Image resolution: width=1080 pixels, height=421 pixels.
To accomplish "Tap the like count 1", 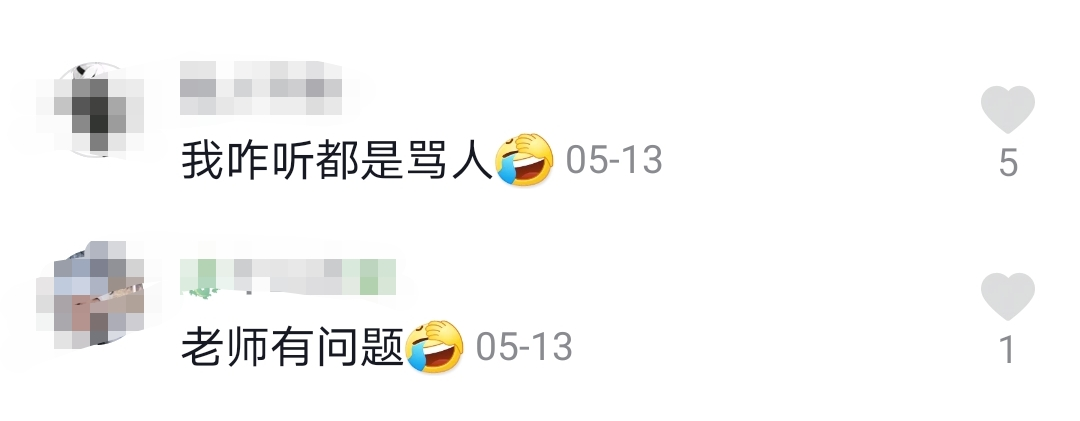I will pyautogui.click(x=1008, y=350).
